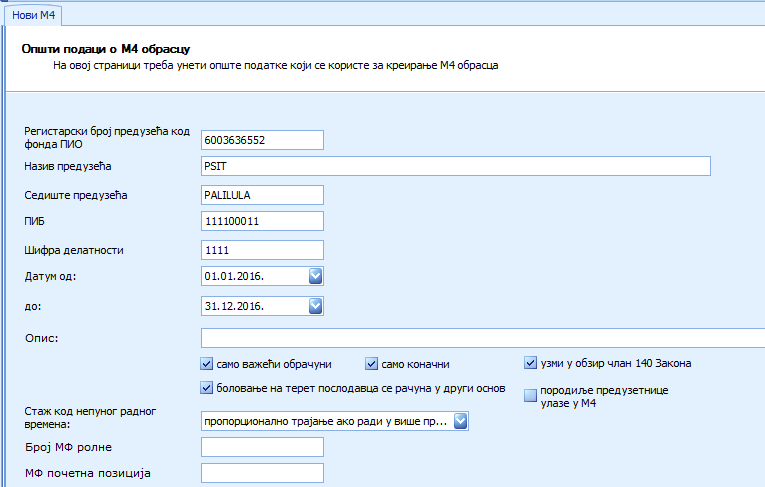
Task: Focus the МФ почетна позиција field
Action: click(x=262, y=473)
